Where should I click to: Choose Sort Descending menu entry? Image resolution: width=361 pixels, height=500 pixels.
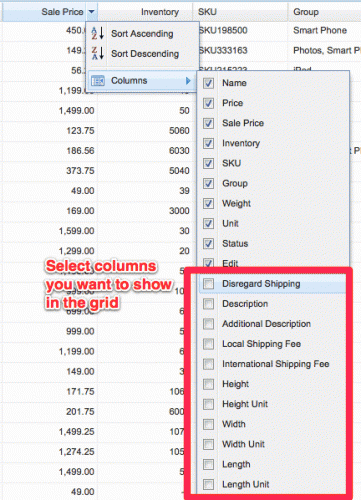pos(142,53)
